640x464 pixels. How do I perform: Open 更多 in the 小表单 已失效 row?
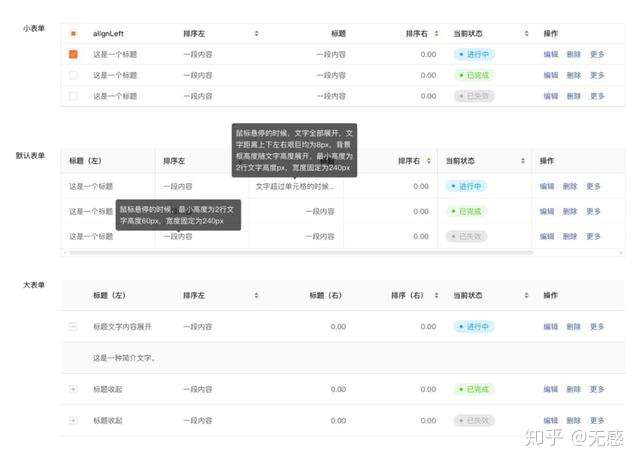(x=597, y=96)
